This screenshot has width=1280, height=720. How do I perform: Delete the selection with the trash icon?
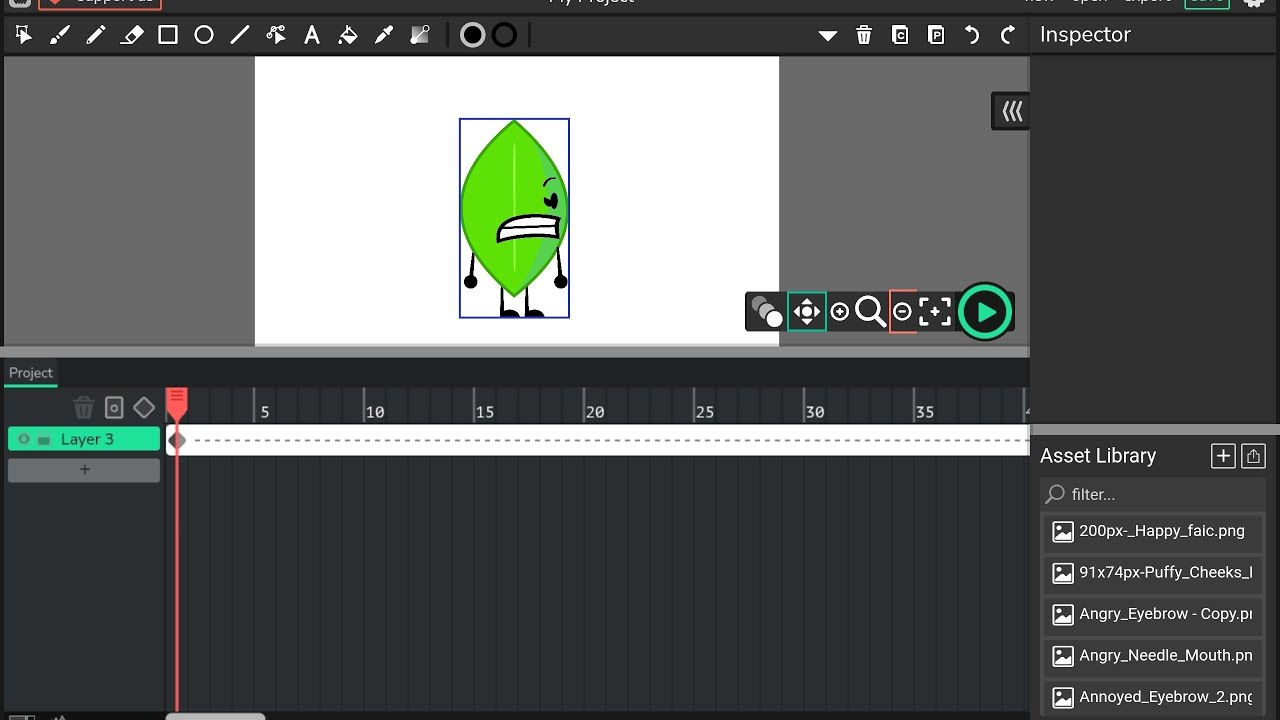click(x=864, y=36)
